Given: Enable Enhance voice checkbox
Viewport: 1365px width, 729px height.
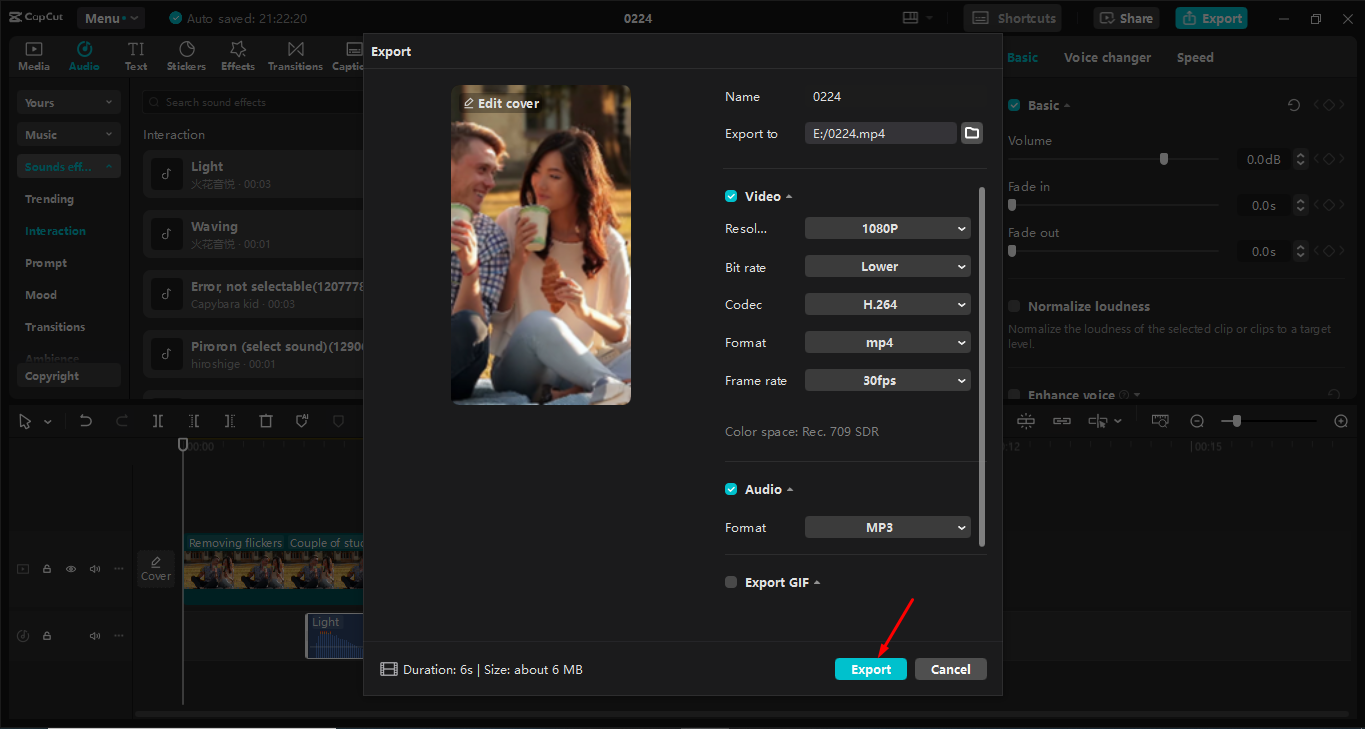Looking at the screenshot, I should tap(1014, 395).
